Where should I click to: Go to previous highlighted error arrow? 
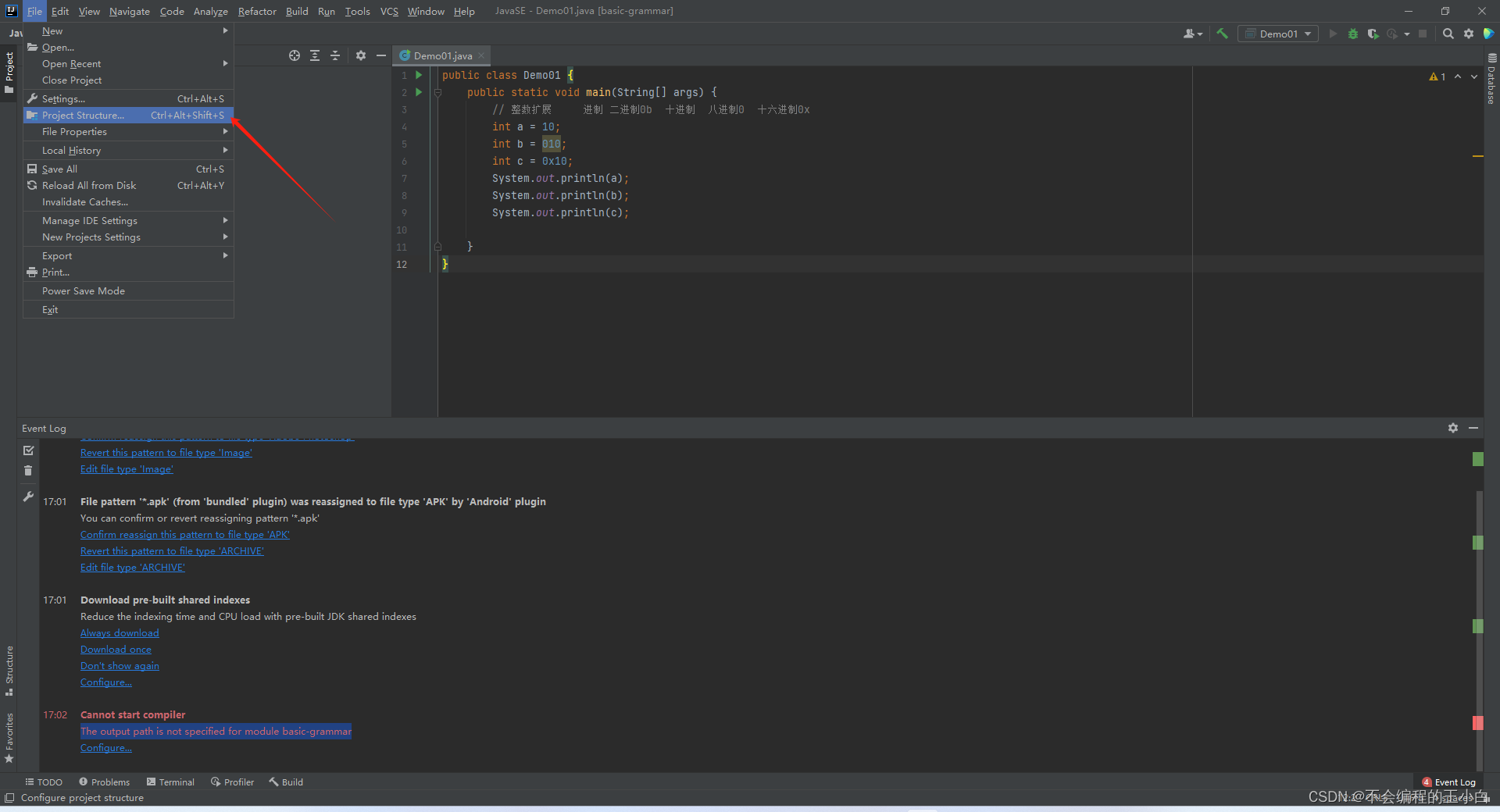(x=1458, y=77)
